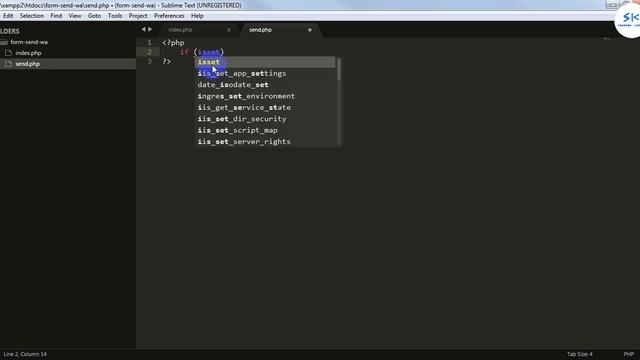The height and width of the screenshot is (360, 640).
Task: Click unsaved dot on send.php tab
Action: click(310, 30)
